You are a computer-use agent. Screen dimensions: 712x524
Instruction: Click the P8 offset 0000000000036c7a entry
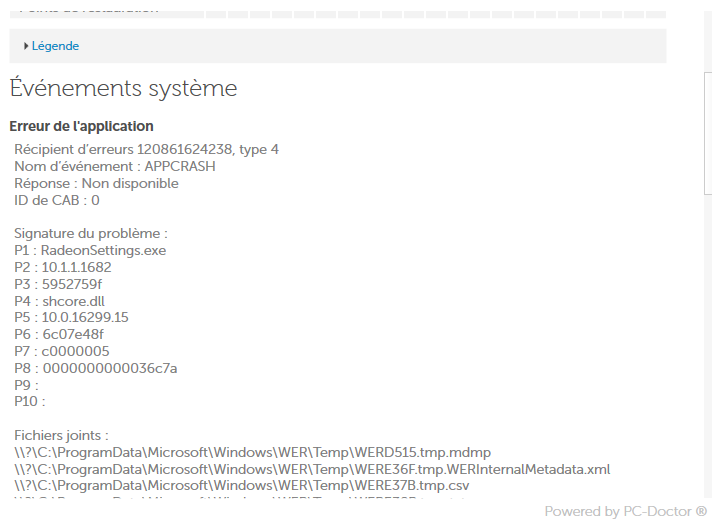click(95, 368)
